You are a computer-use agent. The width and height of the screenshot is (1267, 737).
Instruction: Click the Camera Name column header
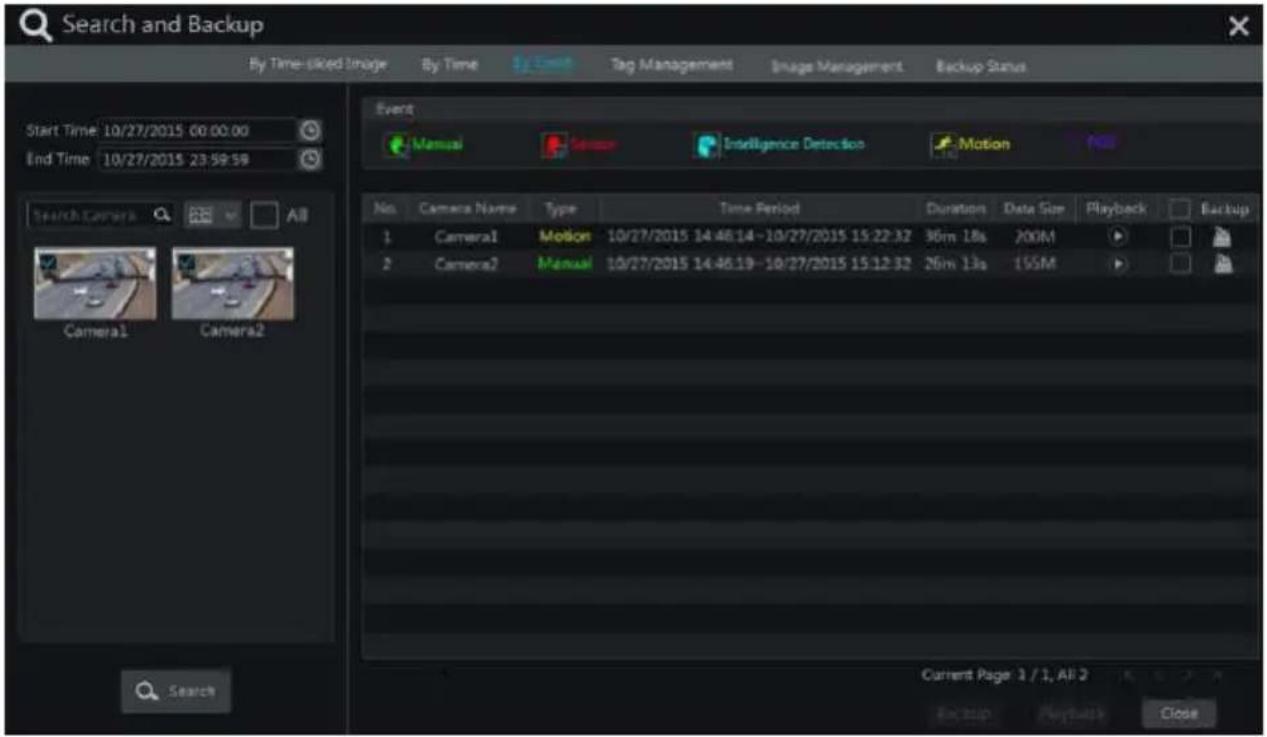click(467, 209)
